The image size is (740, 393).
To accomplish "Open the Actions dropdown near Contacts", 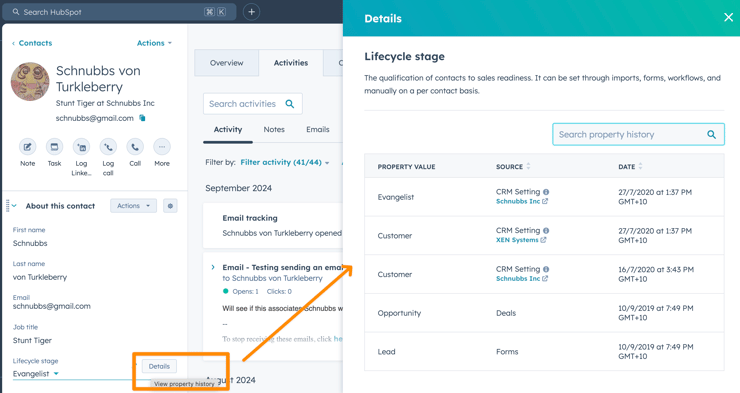I will click(x=154, y=43).
